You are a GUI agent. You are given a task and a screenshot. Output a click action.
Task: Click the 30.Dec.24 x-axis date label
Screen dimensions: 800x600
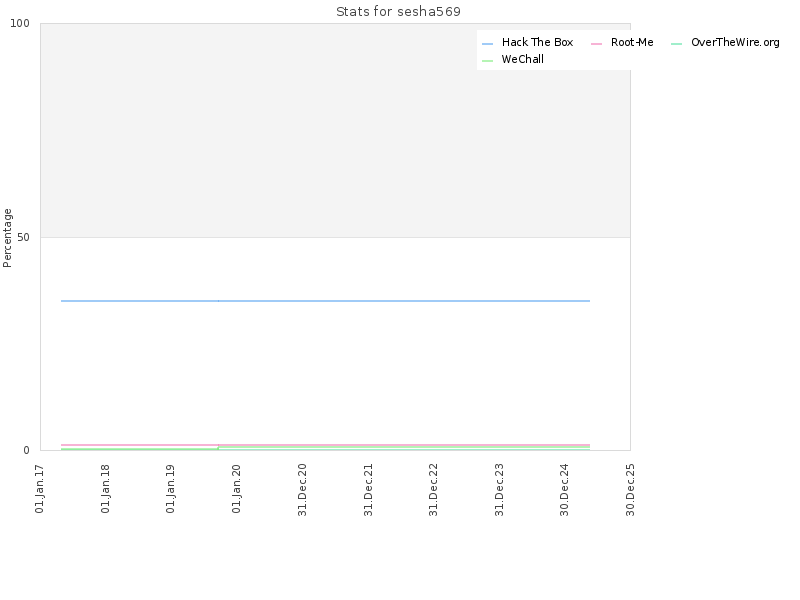point(564,490)
